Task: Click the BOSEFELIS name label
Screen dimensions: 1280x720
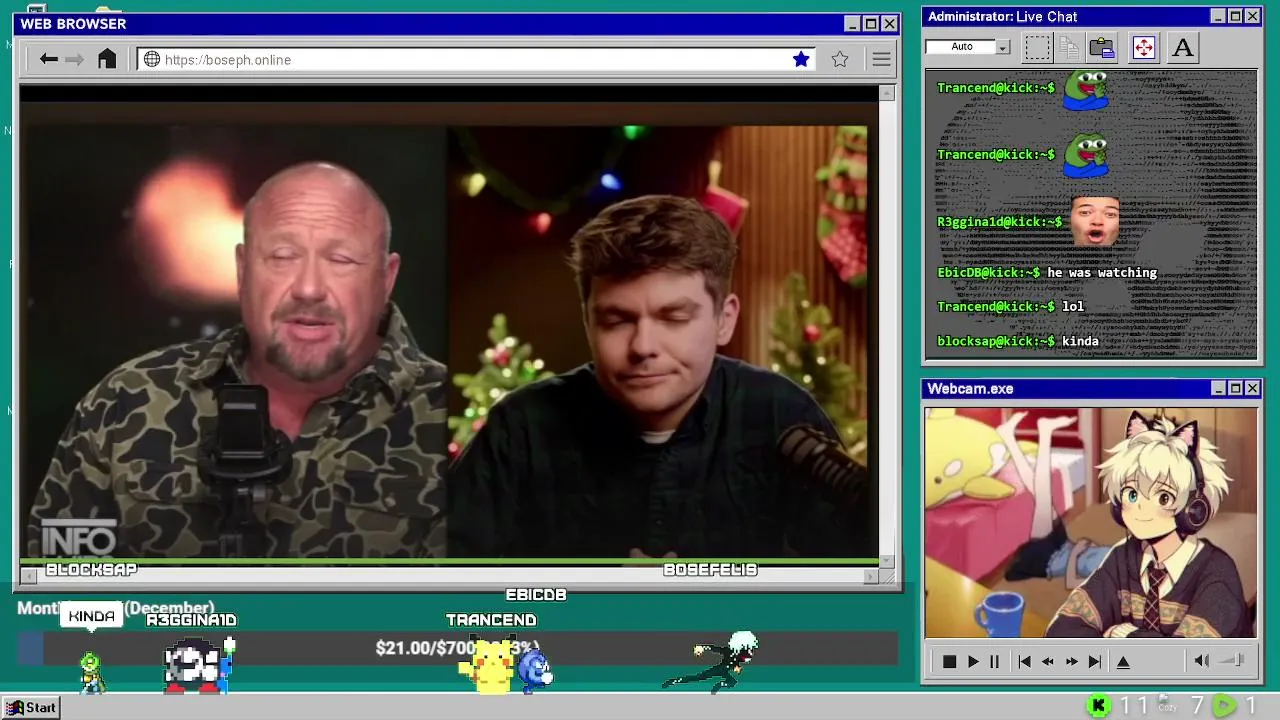Action: click(x=710, y=570)
